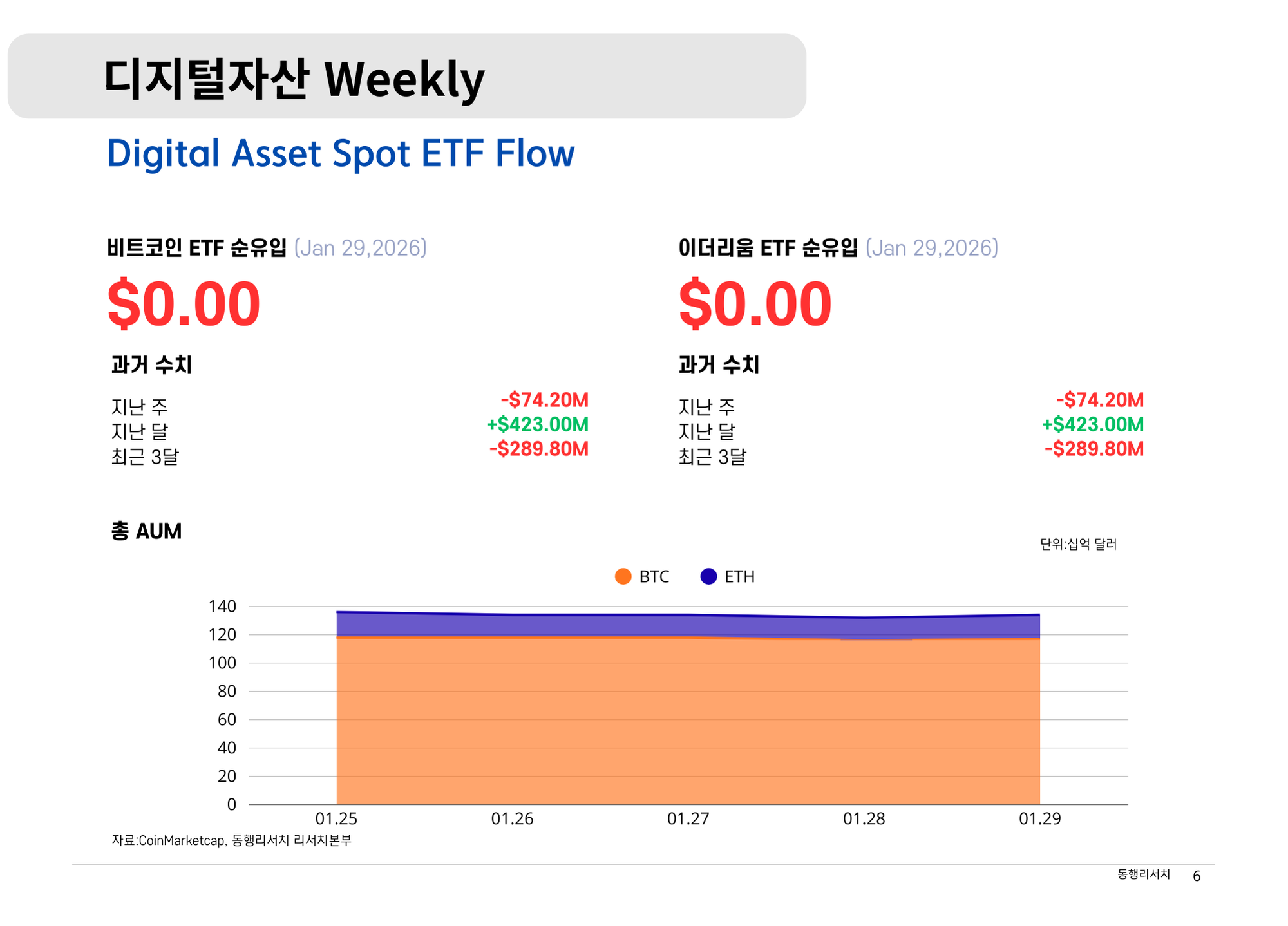This screenshot has height=926, width=1288.
Task: Click the 단위:십억 달러 unit note
Action: [x=1078, y=544]
